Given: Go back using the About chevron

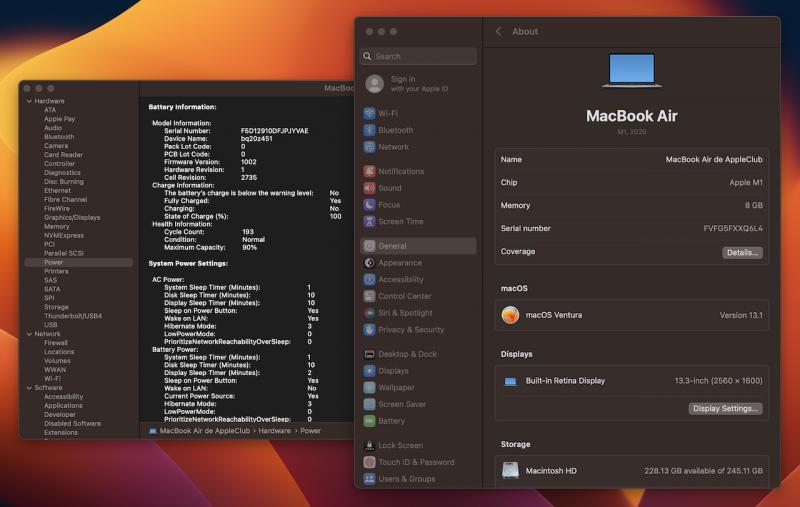Looking at the screenshot, I should (498, 32).
